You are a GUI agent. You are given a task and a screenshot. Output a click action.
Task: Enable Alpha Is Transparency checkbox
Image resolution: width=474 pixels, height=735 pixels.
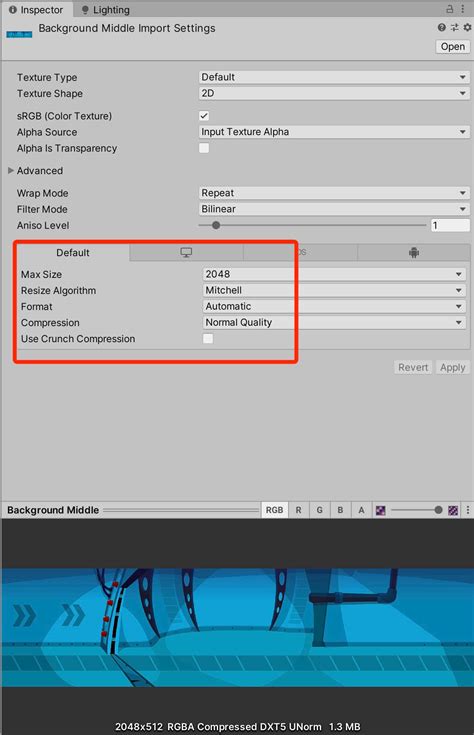pyautogui.click(x=204, y=148)
